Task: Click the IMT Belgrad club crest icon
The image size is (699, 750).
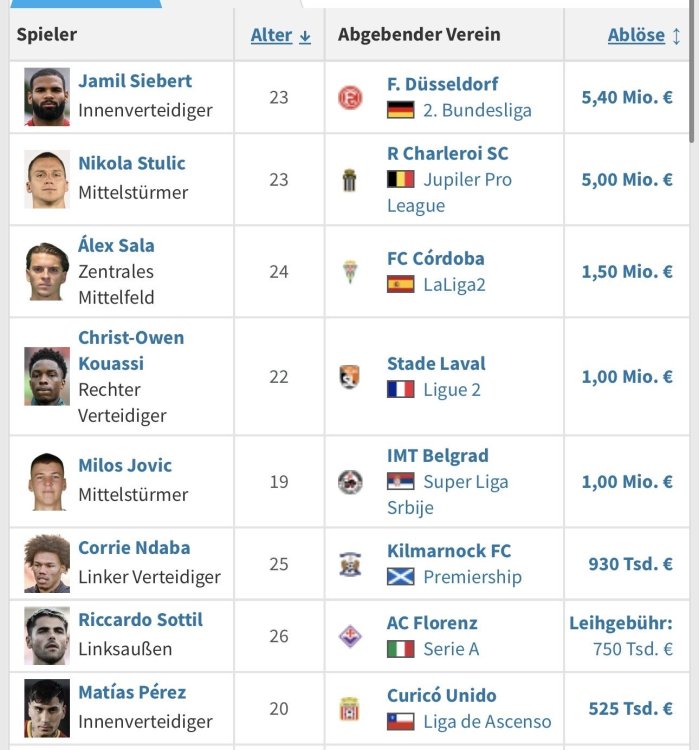Action: click(x=349, y=482)
